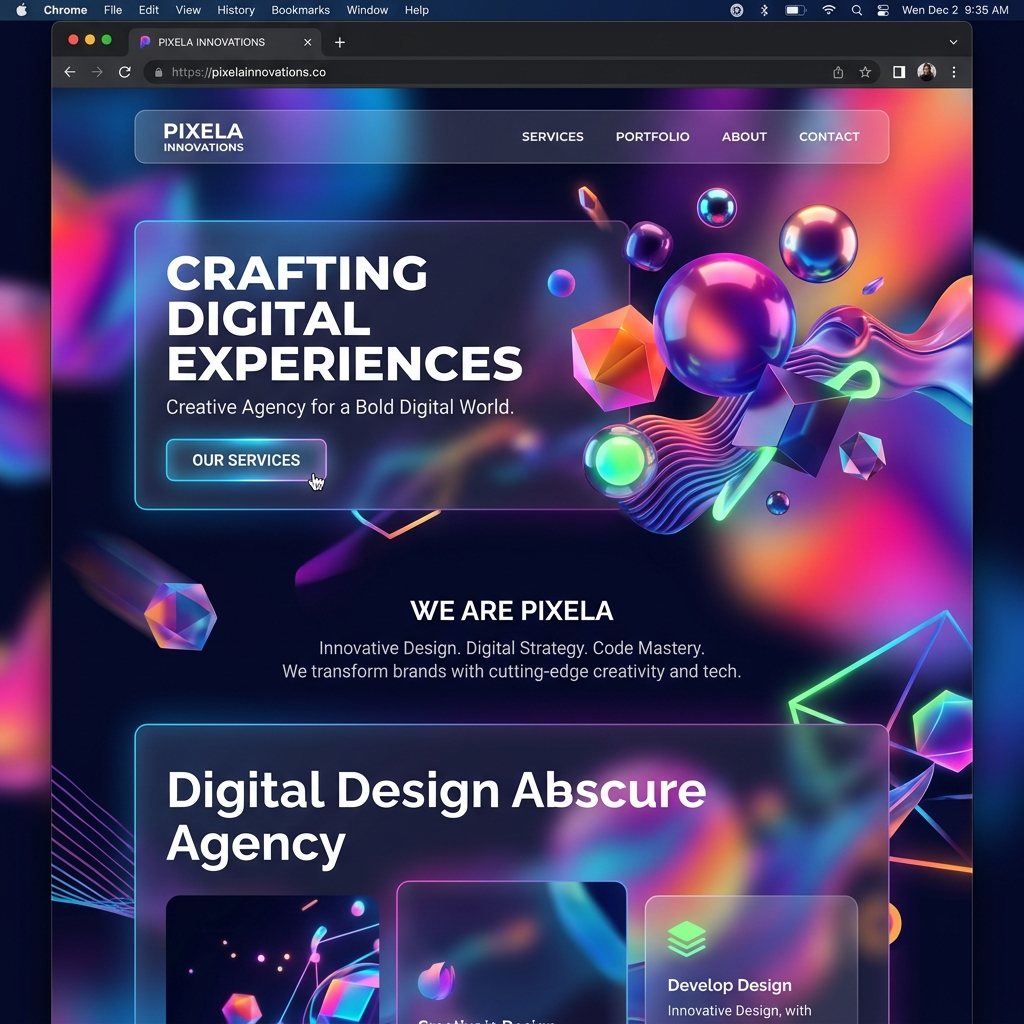This screenshot has width=1024, height=1024.
Task: Open the Chrome three-dot menu
Action: (x=954, y=72)
